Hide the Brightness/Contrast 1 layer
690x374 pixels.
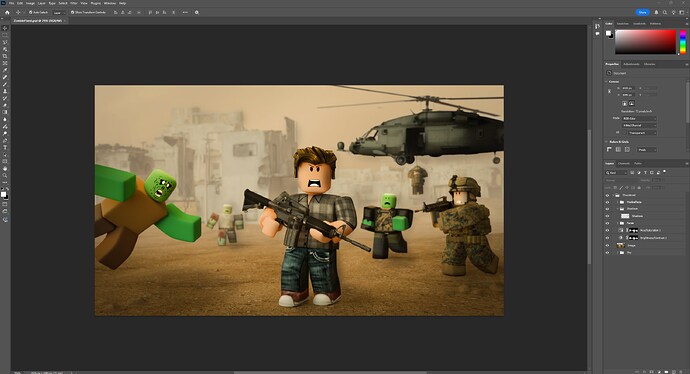click(607, 238)
